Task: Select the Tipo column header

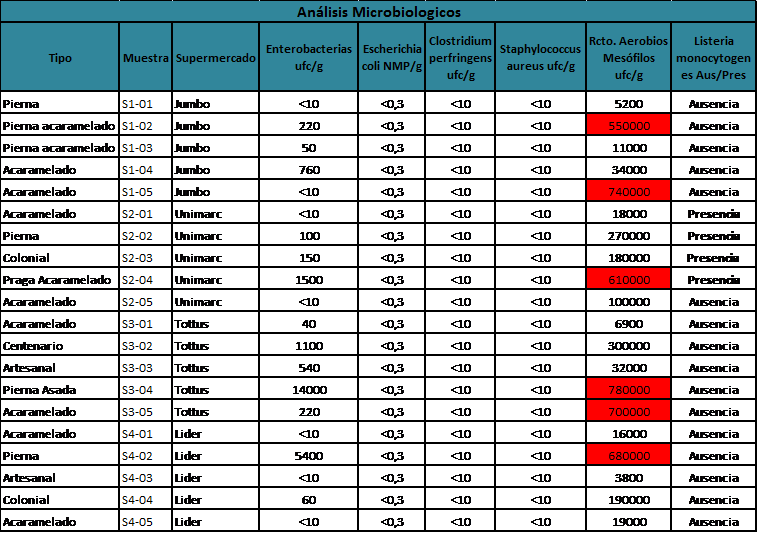Action: (60, 58)
